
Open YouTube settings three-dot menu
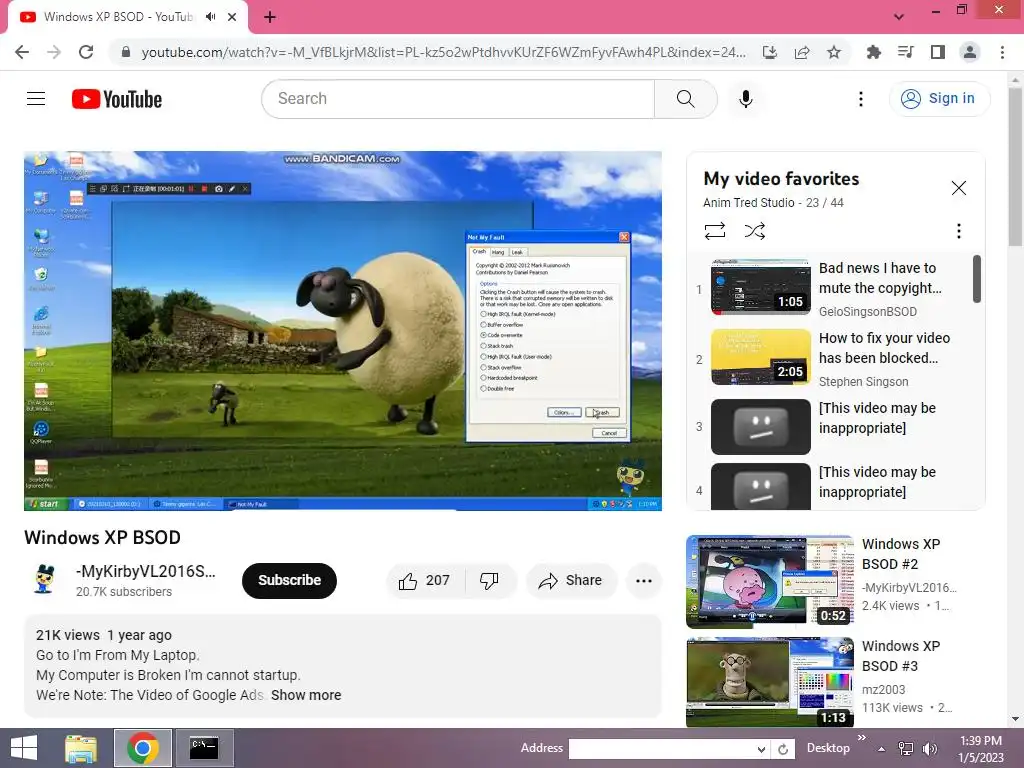(x=861, y=99)
